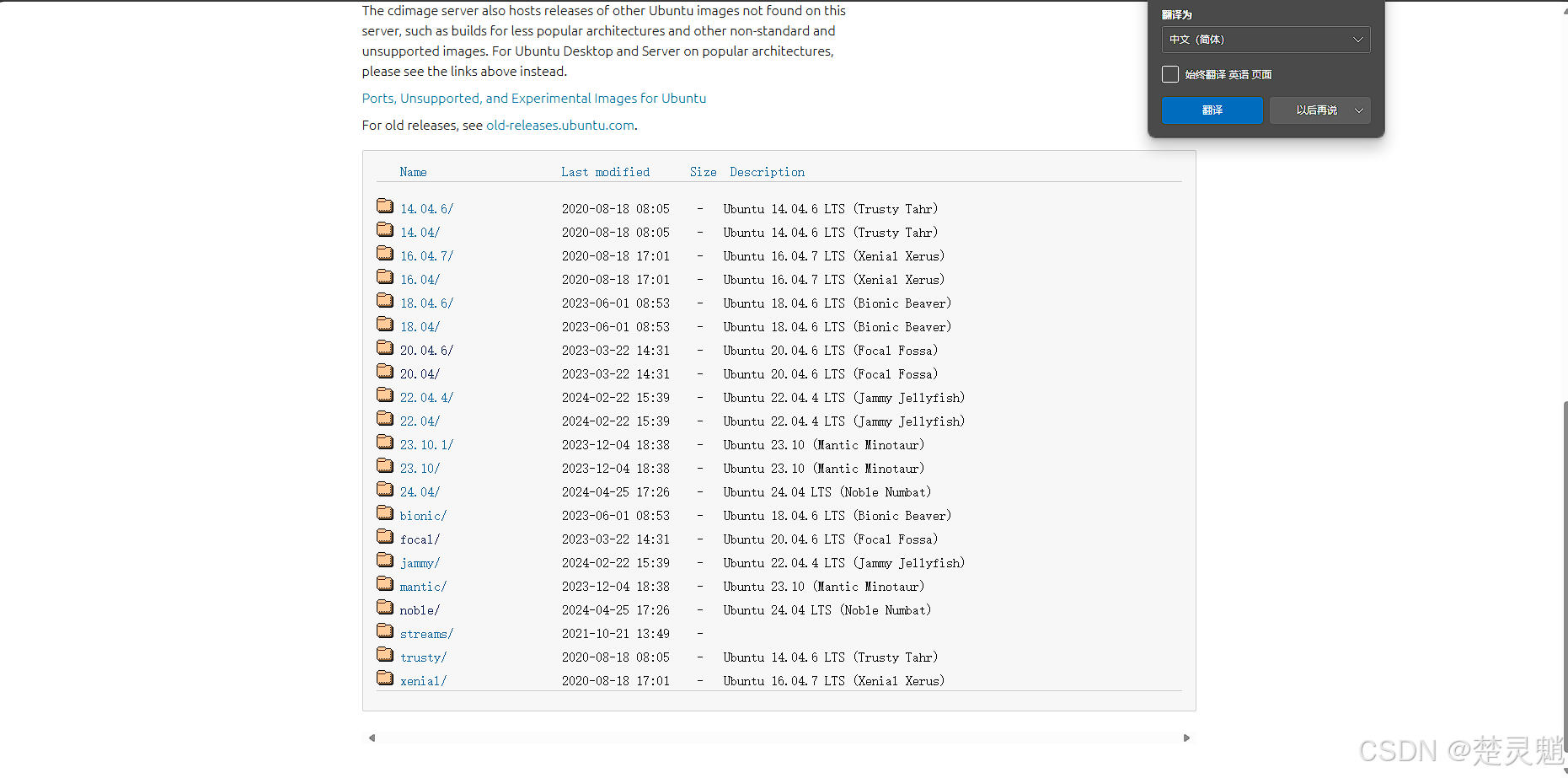Open the 24.04/ directory link
1568x778 pixels.
[420, 492]
